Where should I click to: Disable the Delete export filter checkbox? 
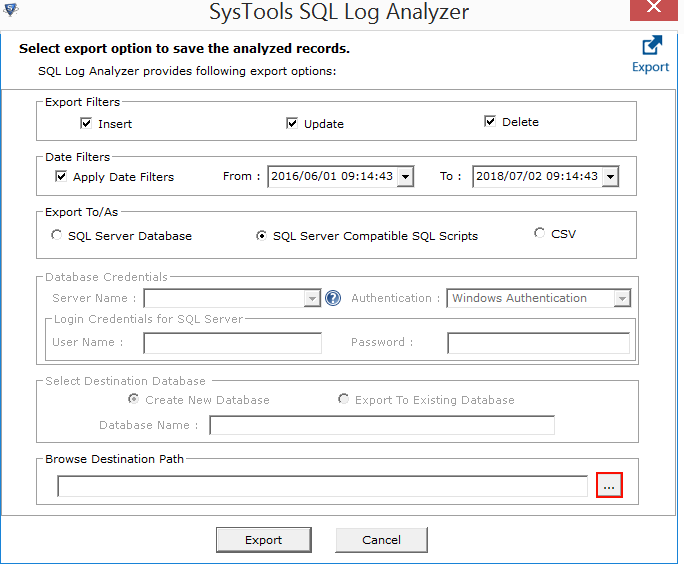pos(490,122)
